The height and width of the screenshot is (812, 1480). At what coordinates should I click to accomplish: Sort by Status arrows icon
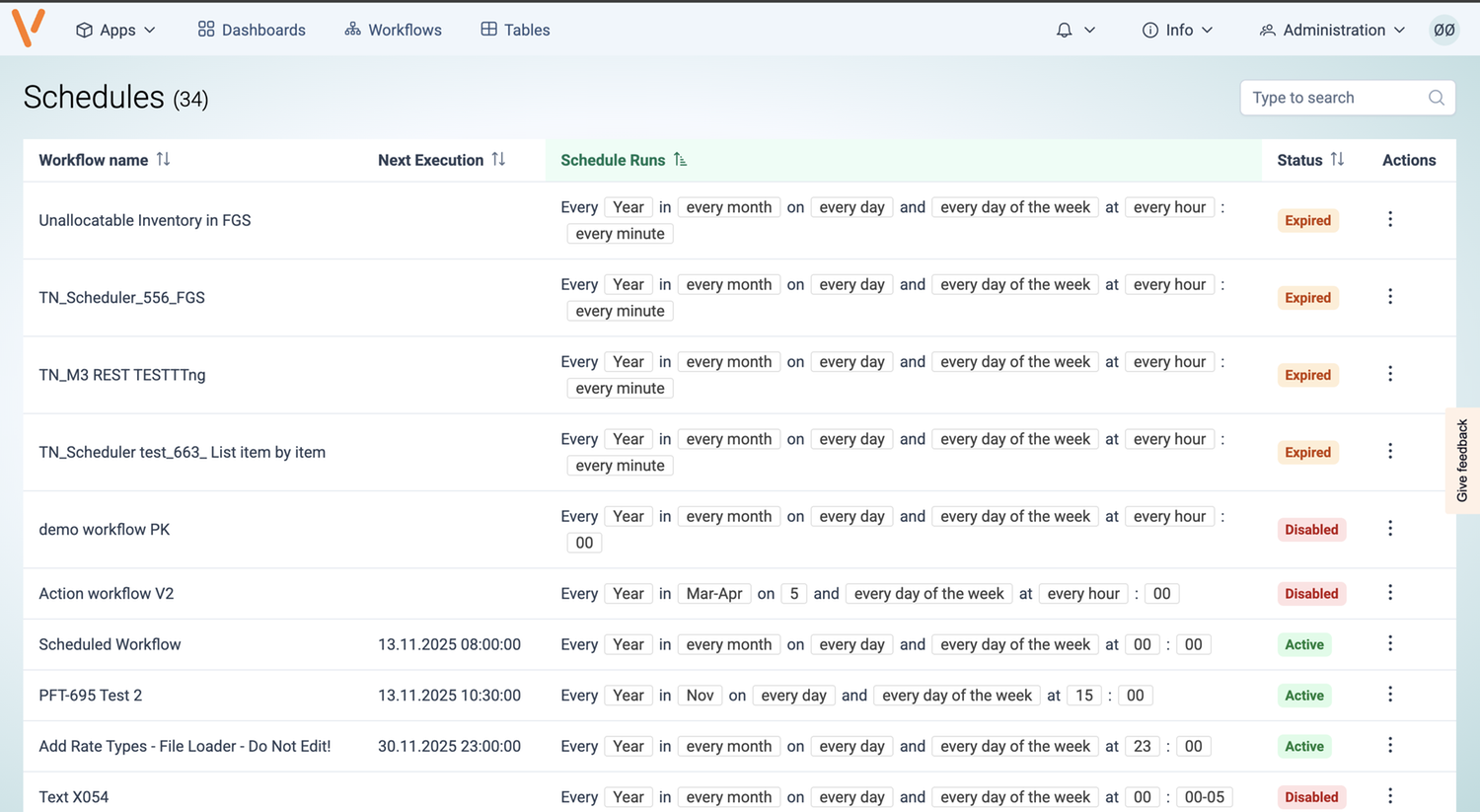pyautogui.click(x=1337, y=159)
